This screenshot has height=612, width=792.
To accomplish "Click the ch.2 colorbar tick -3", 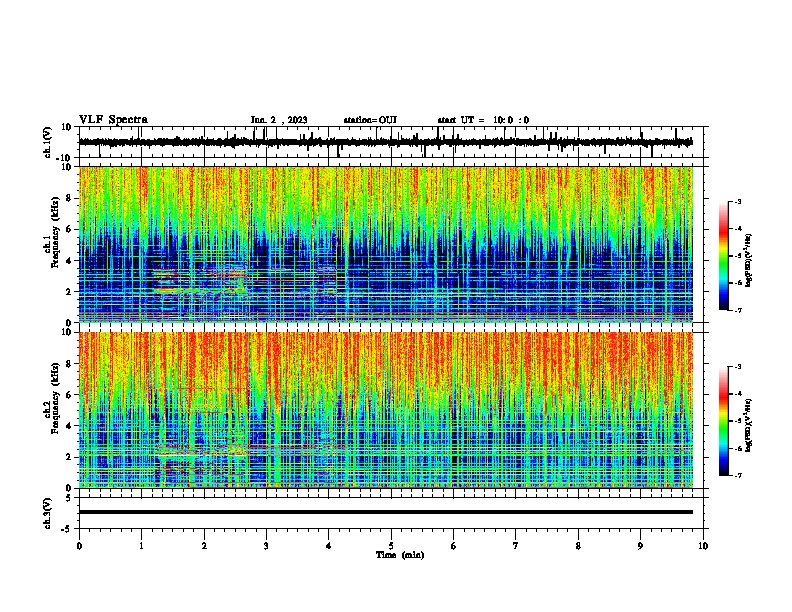I will (x=738, y=367).
